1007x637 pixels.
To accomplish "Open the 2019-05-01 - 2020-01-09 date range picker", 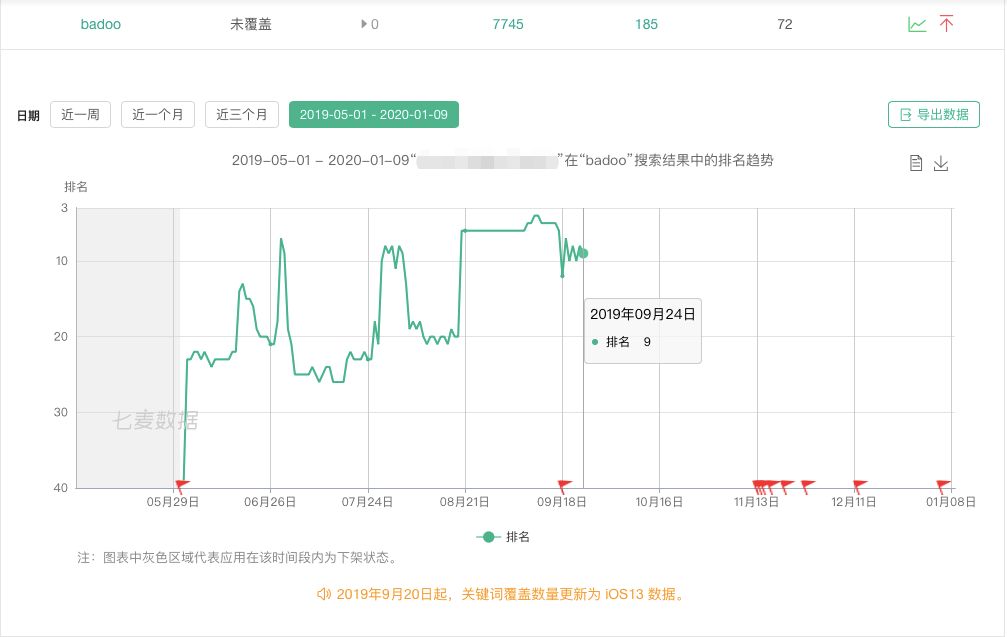I will coord(373,114).
